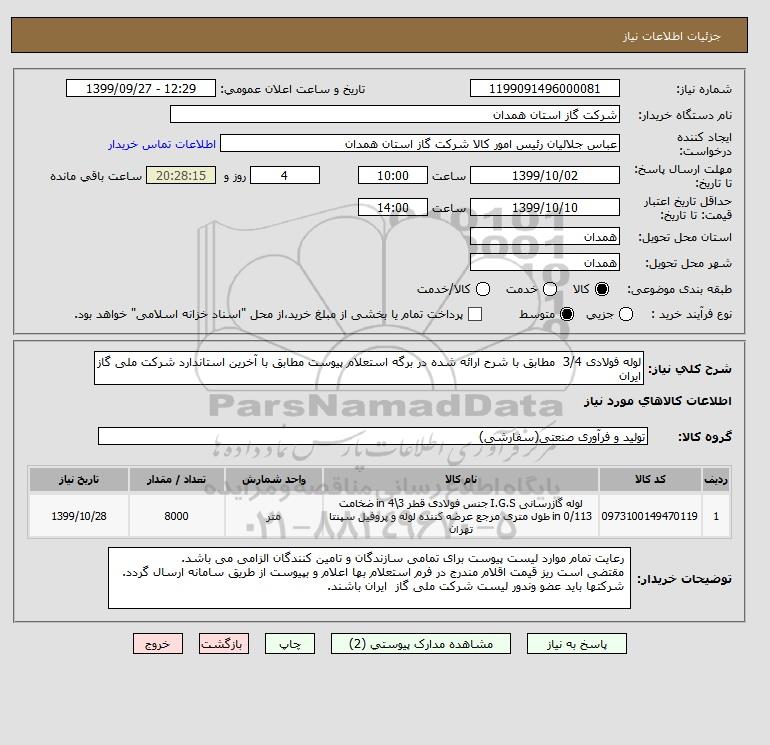
Task: Click the goods group field تولید و فرآوری صنعتی
Action: [373, 436]
